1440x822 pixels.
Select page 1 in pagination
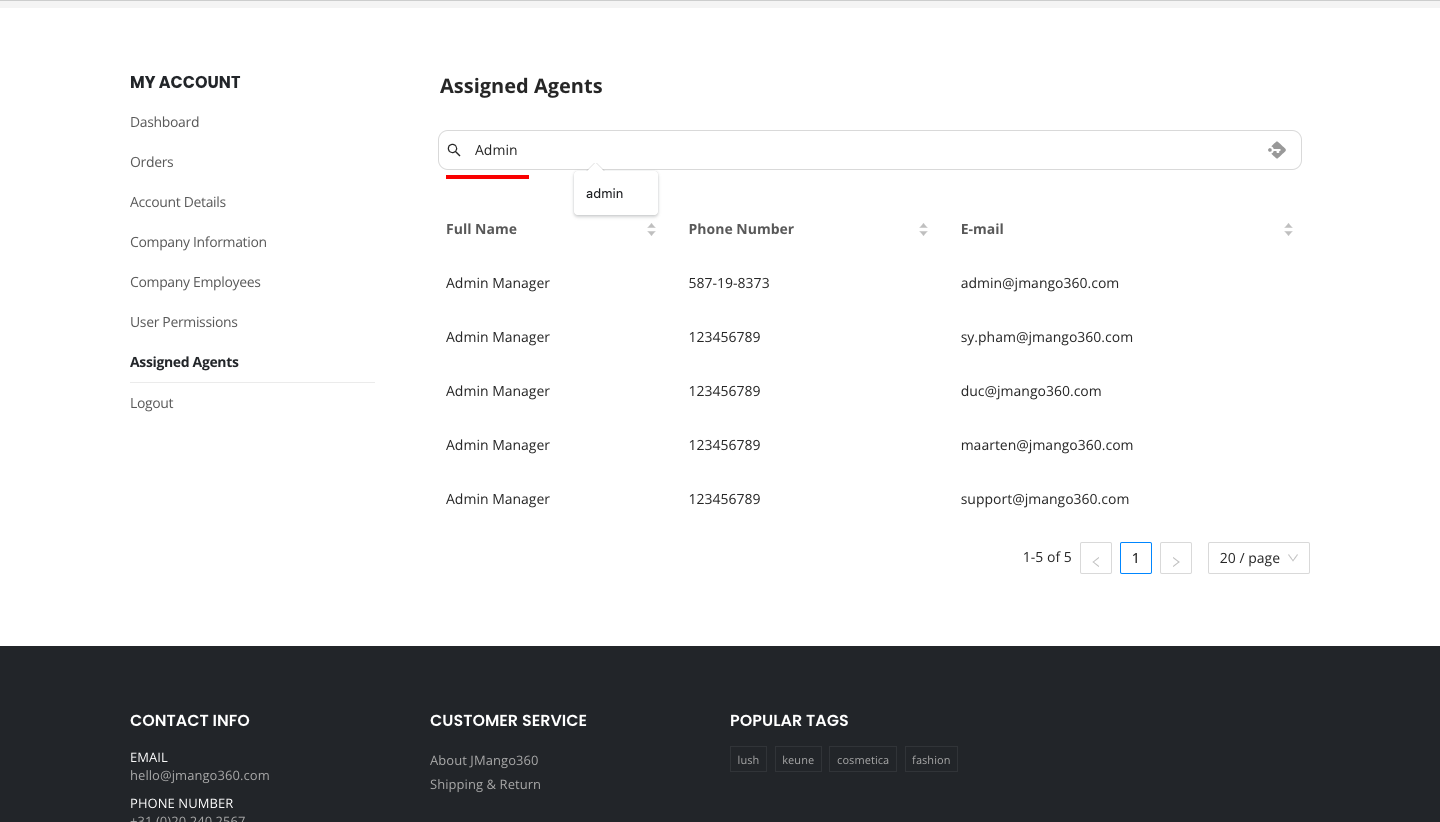coord(1136,558)
